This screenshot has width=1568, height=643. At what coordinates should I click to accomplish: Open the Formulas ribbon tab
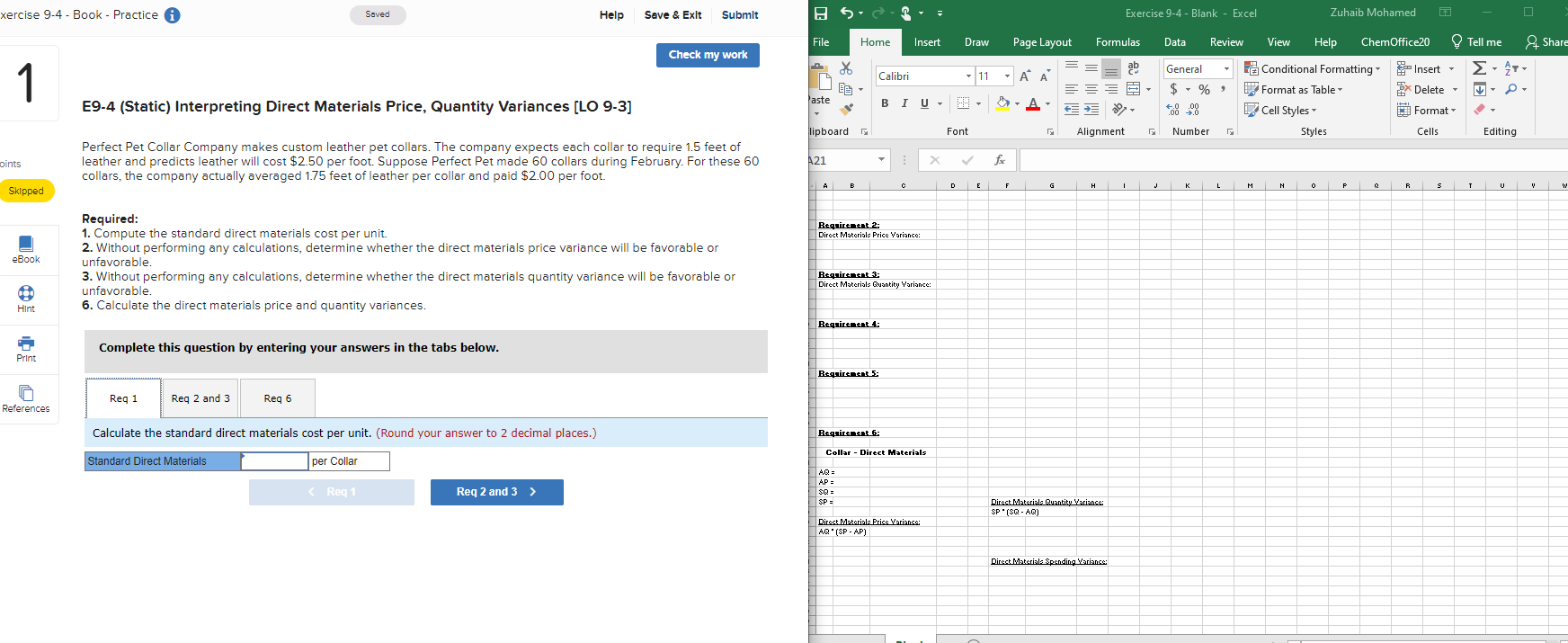(x=1118, y=42)
